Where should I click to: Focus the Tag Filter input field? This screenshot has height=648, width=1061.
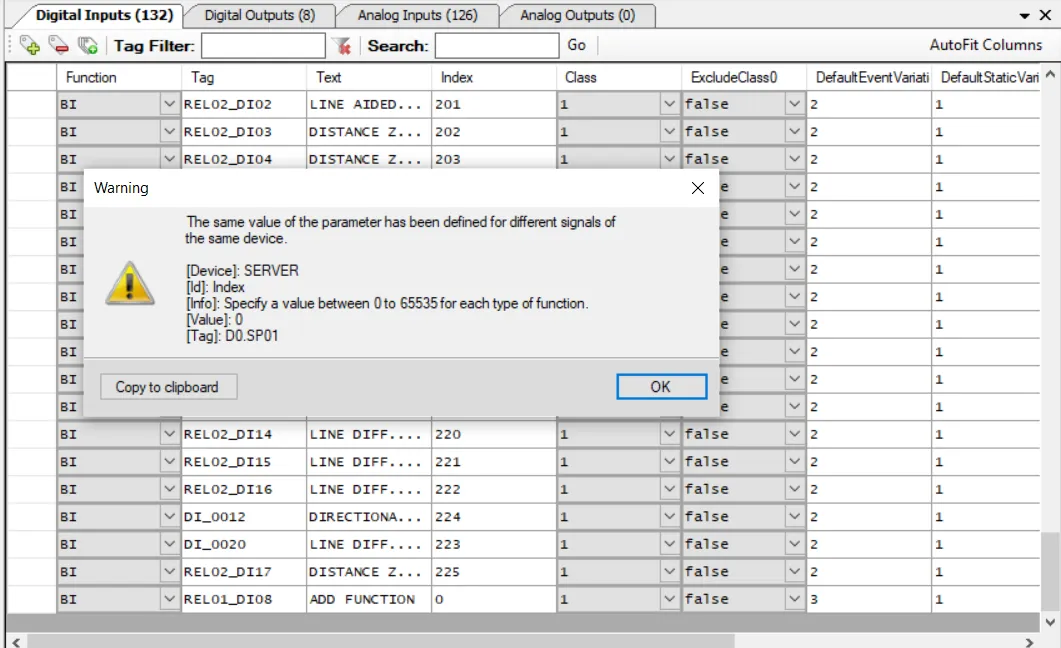[263, 46]
